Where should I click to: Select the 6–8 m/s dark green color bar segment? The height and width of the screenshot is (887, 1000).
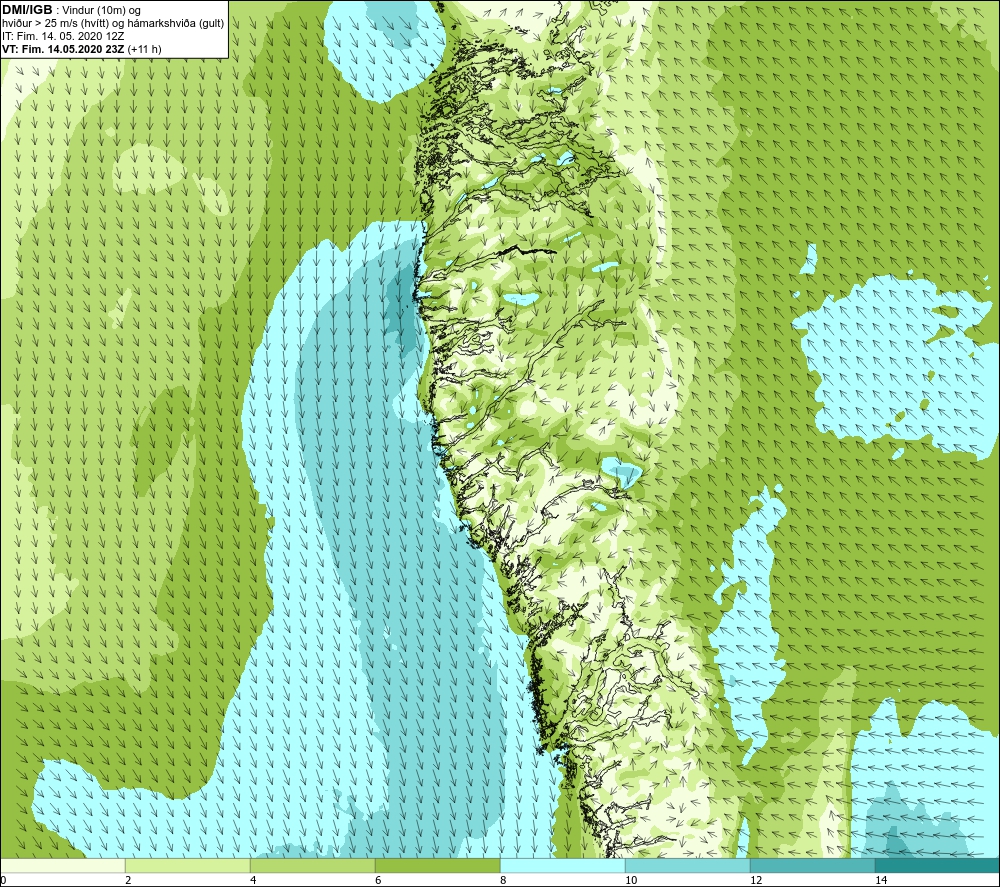point(438,865)
